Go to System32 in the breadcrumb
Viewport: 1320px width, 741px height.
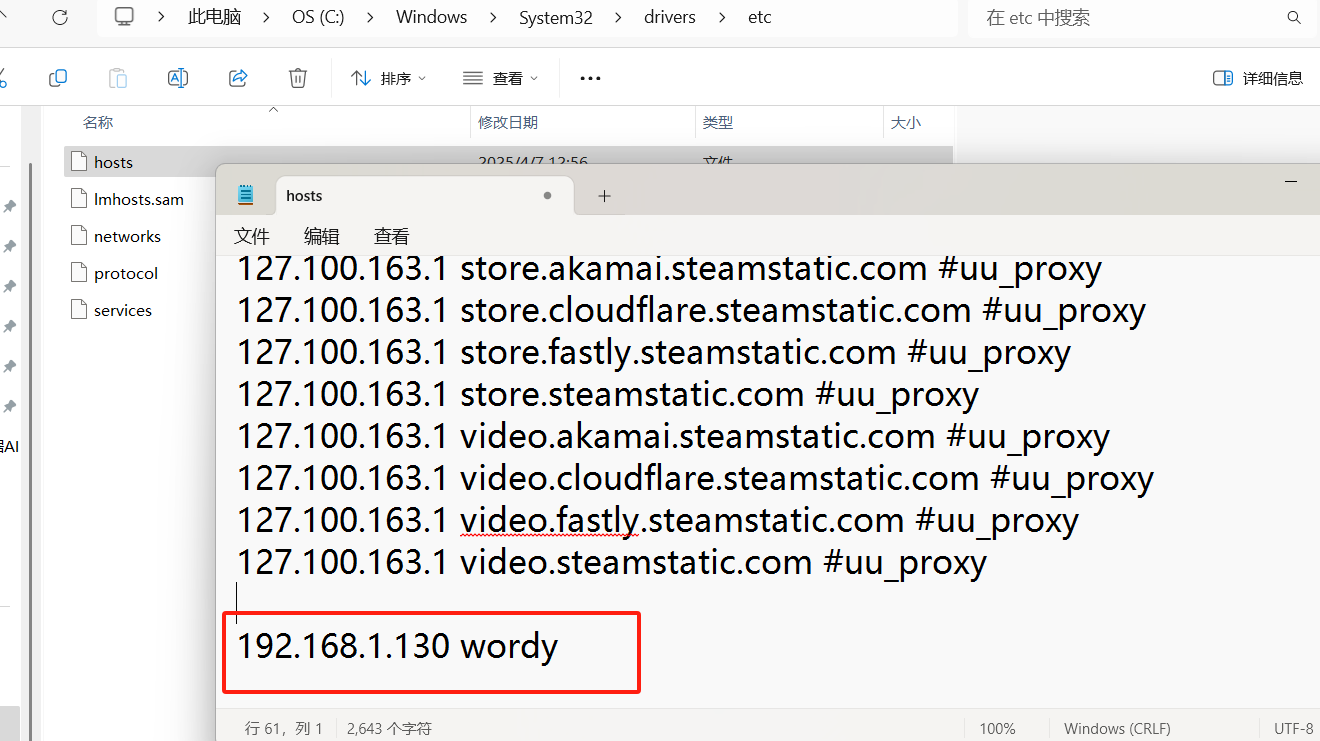point(556,17)
